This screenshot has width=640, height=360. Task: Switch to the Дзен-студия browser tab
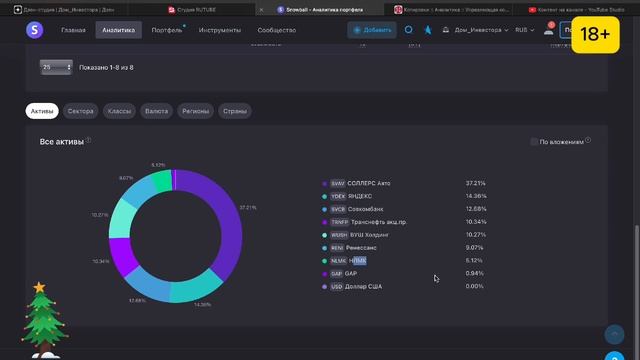pyautogui.click(x=64, y=9)
